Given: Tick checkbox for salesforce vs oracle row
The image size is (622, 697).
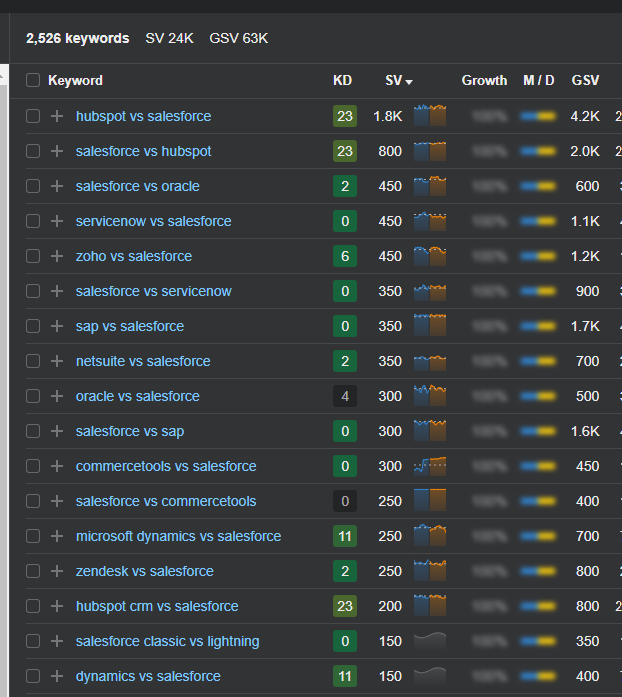Looking at the screenshot, I should coord(33,186).
